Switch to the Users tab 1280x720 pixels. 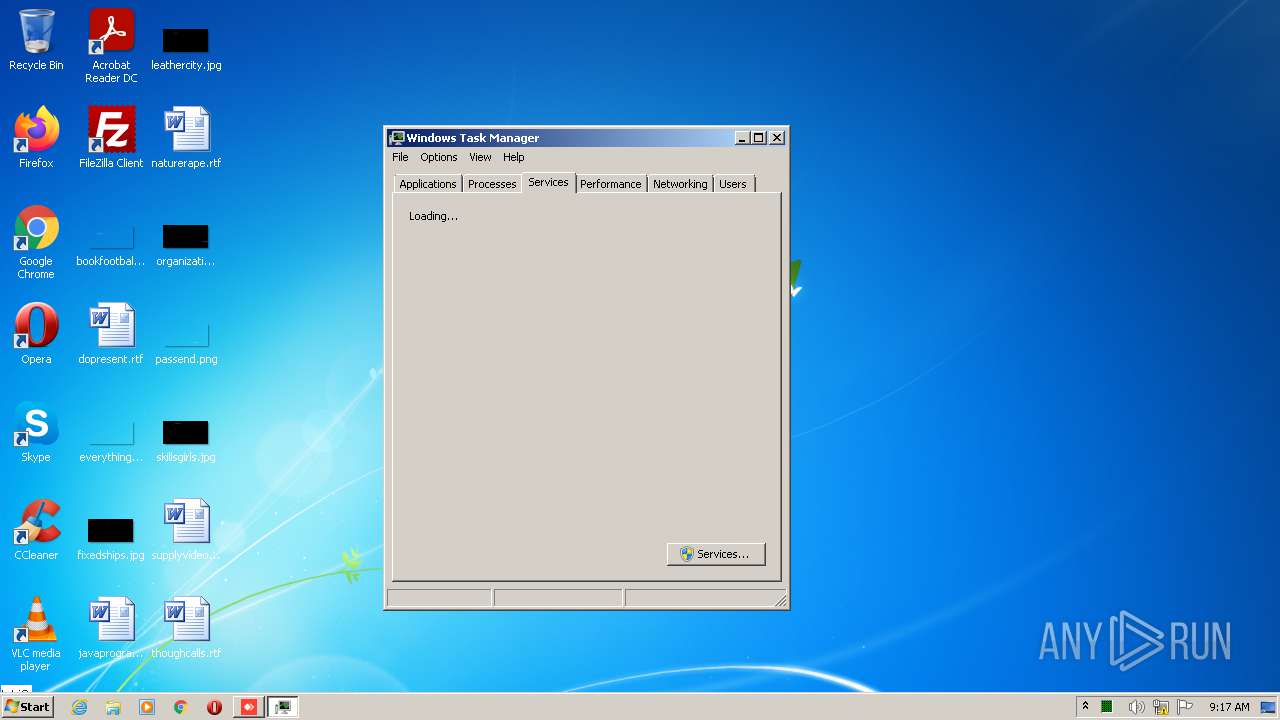click(x=732, y=184)
